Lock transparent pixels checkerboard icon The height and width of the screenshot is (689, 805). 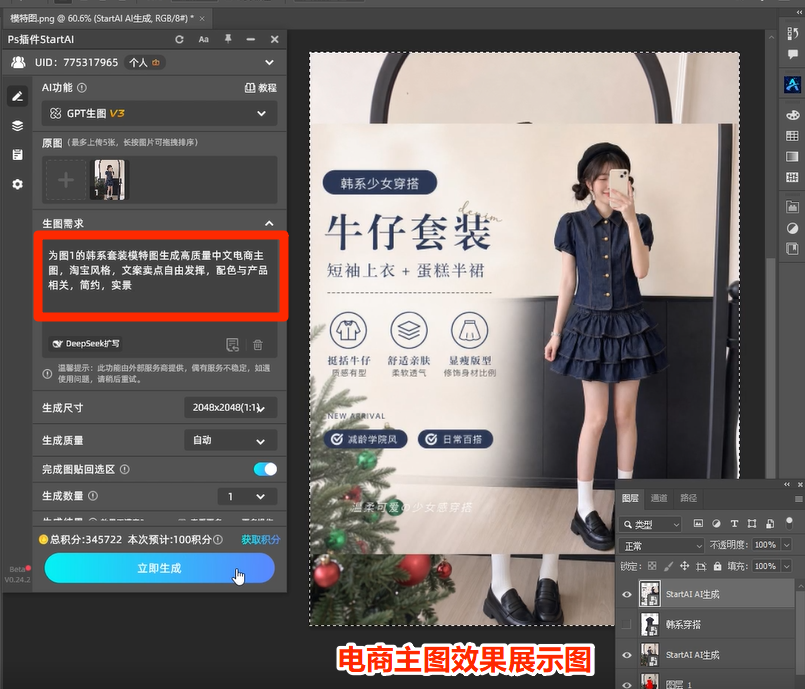[x=652, y=566]
